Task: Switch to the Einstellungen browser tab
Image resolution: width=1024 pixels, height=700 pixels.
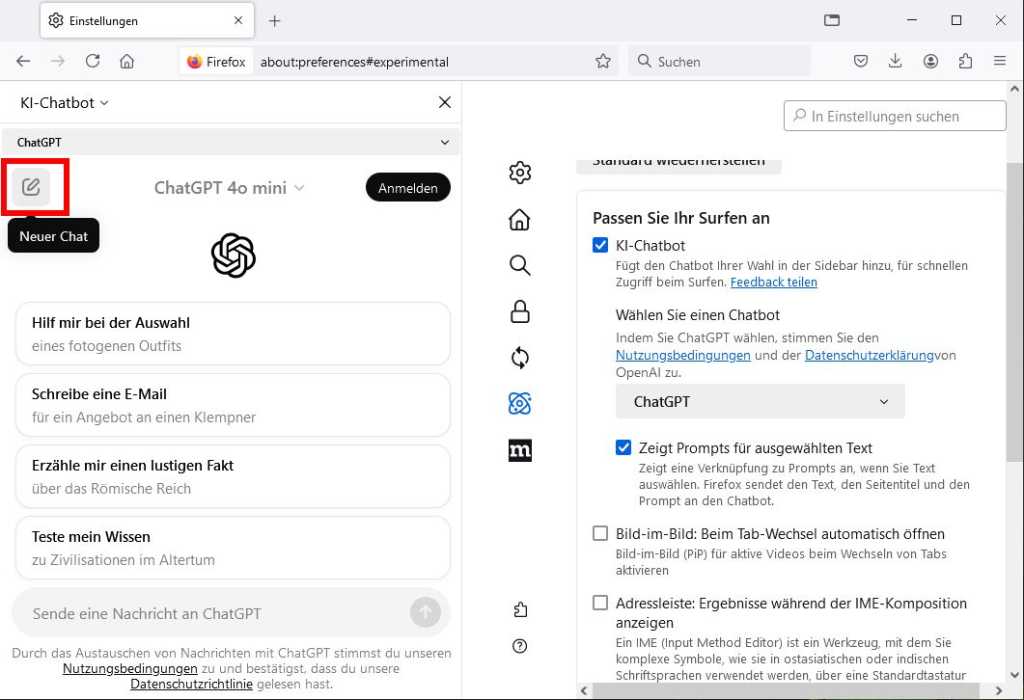Action: click(x=140, y=20)
